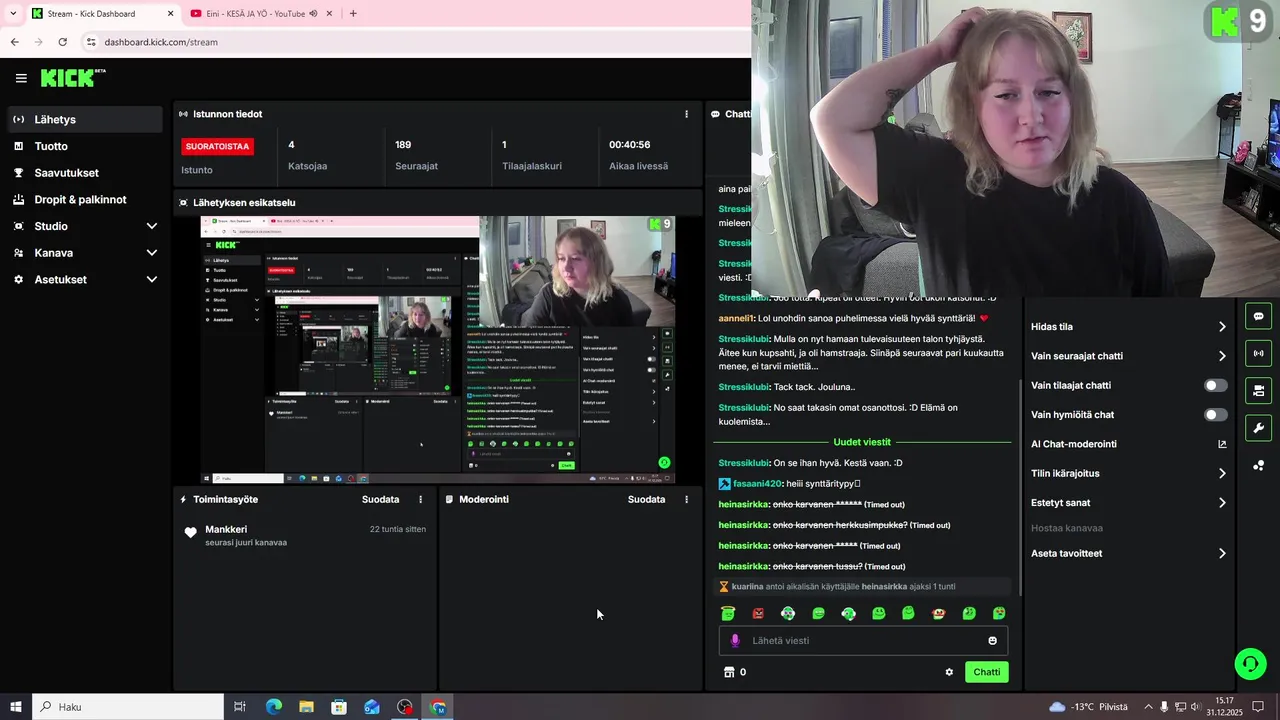
Task: Click the Haku taskbar search box
Action: 128,707
